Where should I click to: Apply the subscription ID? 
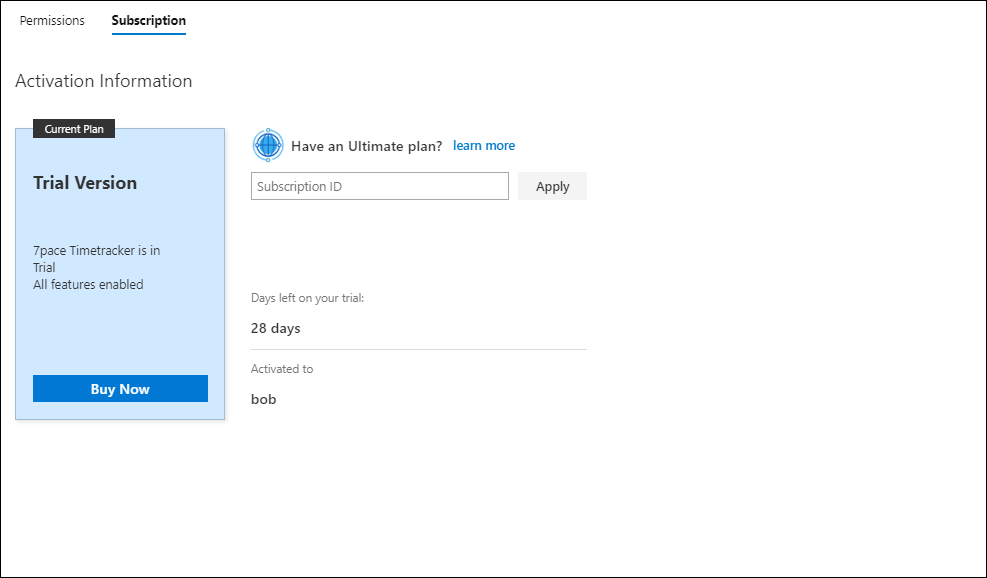click(x=553, y=186)
